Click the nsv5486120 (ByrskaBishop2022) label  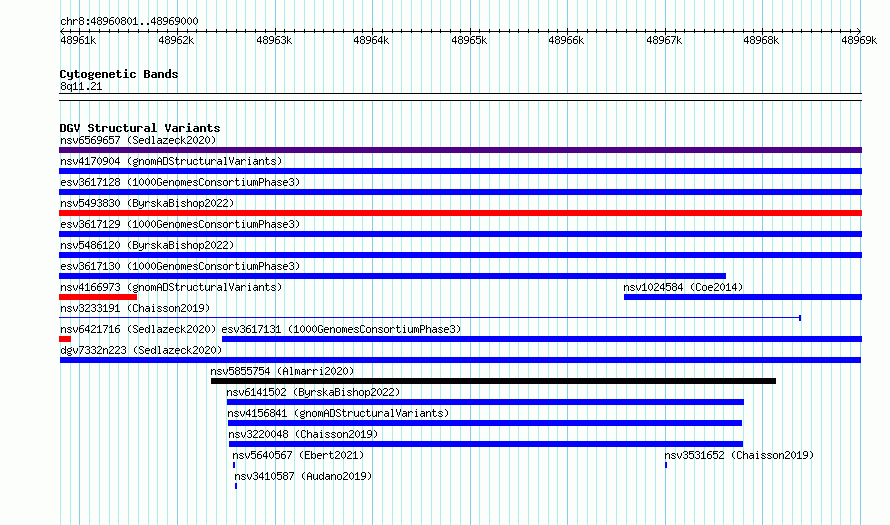[147, 245]
